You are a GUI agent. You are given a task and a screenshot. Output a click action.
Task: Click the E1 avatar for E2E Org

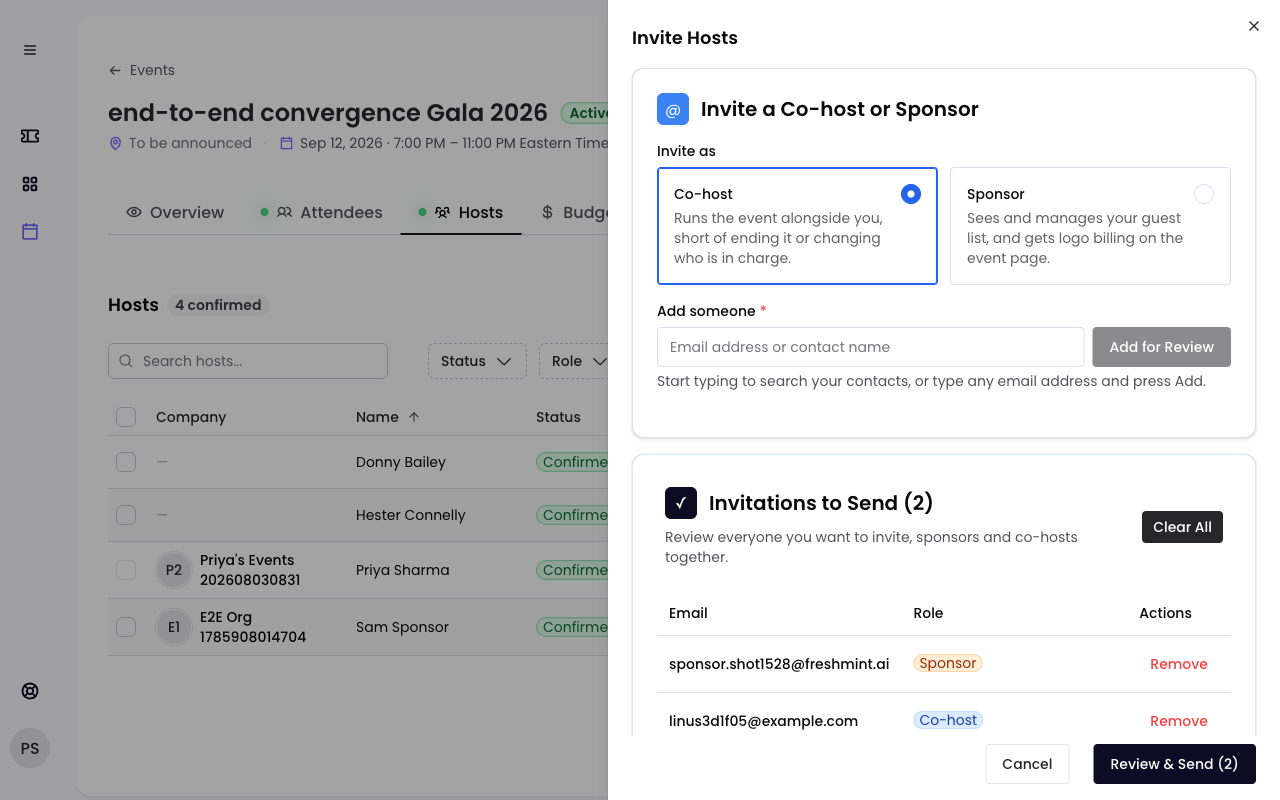coord(174,627)
